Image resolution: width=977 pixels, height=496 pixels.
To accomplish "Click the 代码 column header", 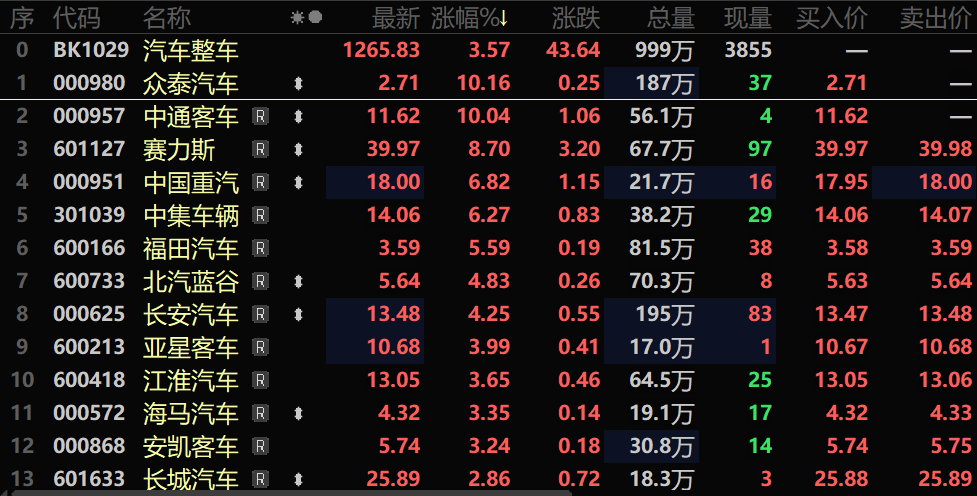I will pyautogui.click(x=77, y=18).
